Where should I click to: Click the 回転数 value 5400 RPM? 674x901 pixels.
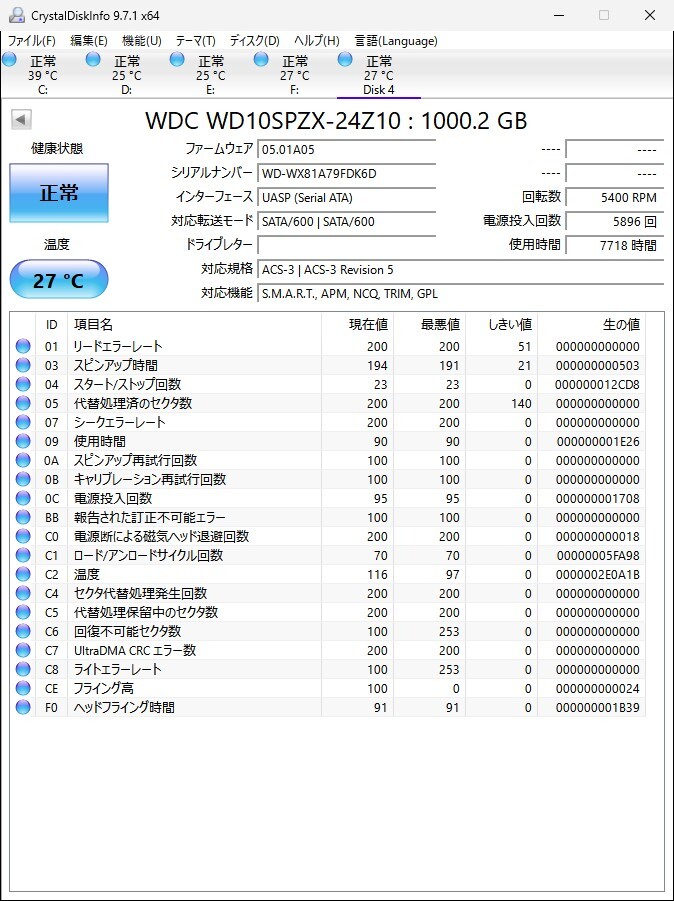click(x=614, y=198)
